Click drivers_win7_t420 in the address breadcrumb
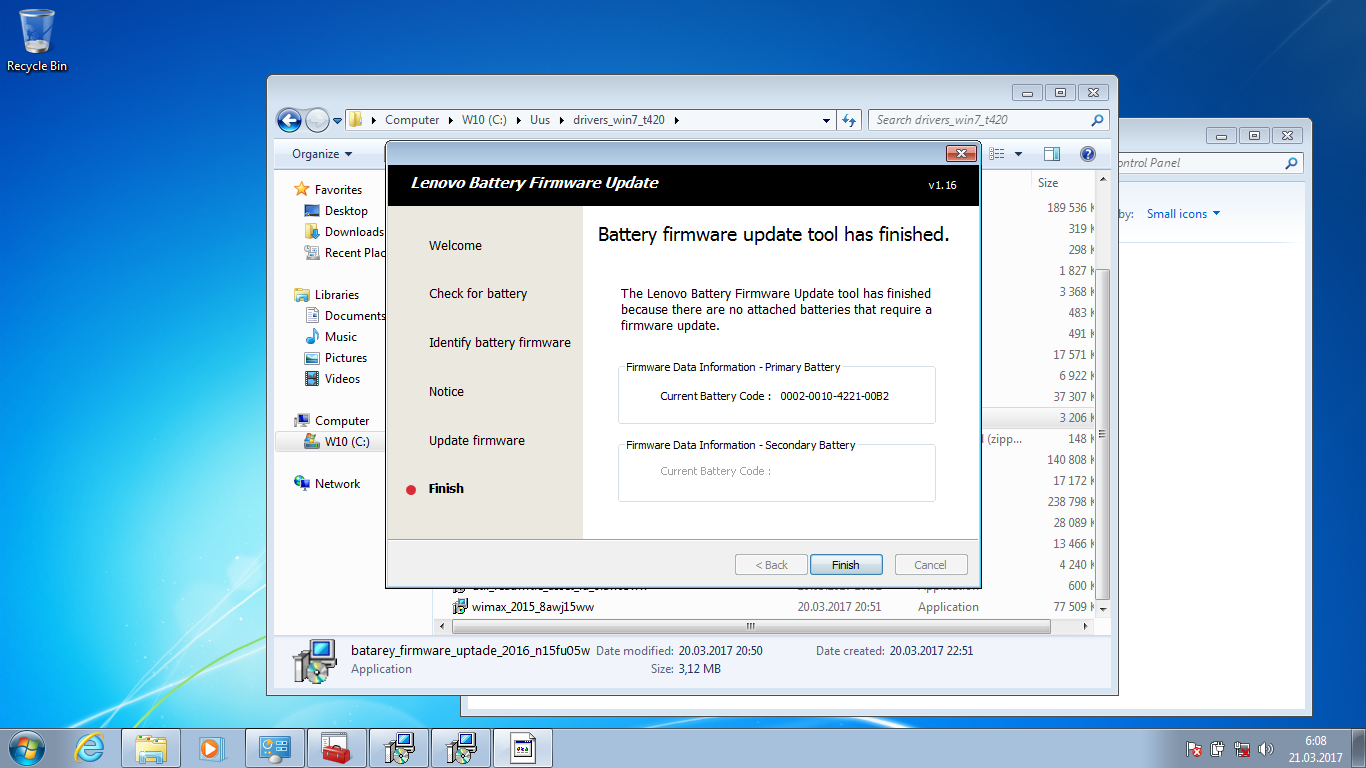The image size is (1366, 768). click(618, 120)
